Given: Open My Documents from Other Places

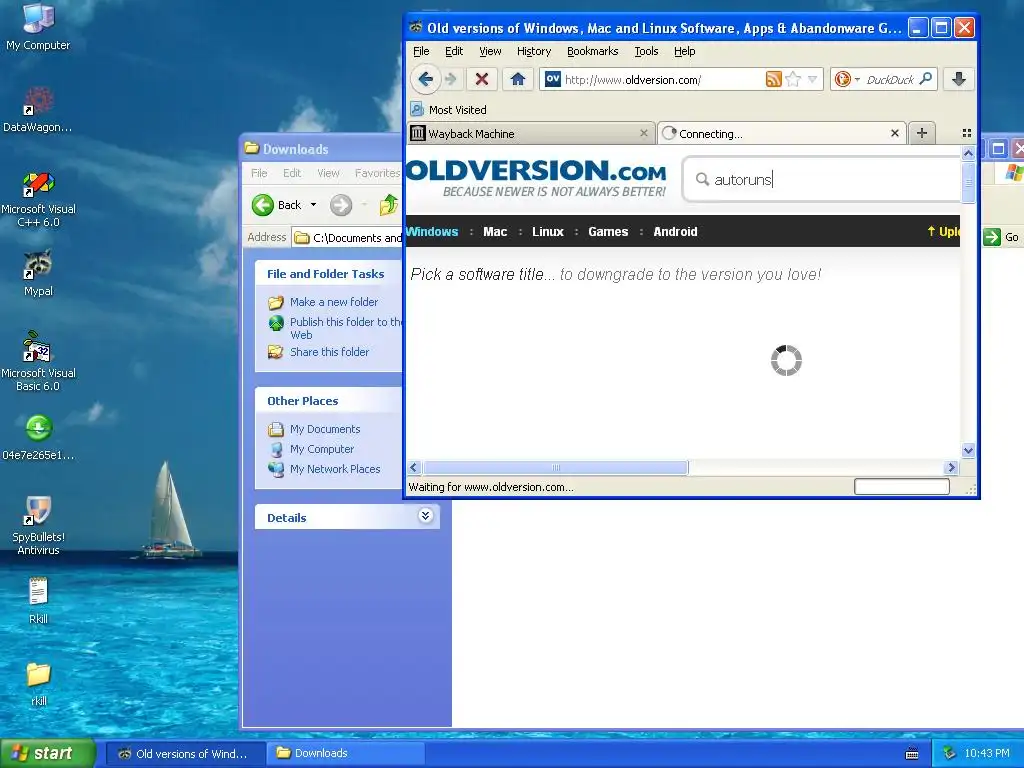Looking at the screenshot, I should pyautogui.click(x=325, y=429).
